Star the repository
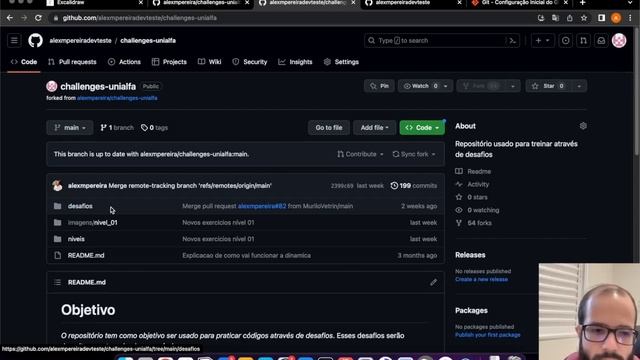640x360 pixels. point(549,86)
